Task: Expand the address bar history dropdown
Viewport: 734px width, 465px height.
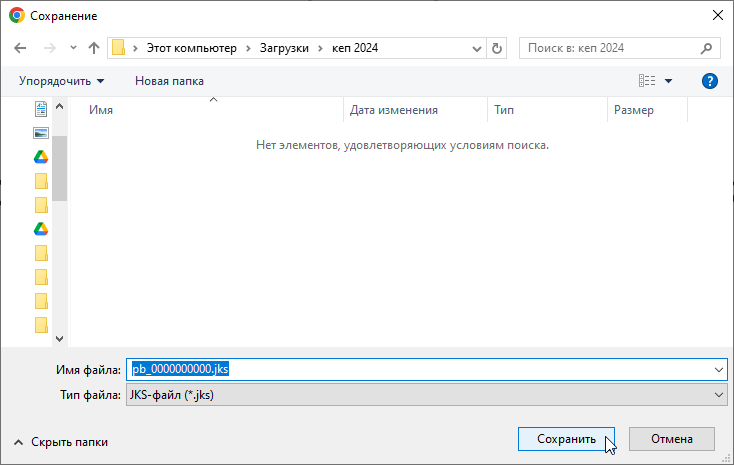Action: 476,48
